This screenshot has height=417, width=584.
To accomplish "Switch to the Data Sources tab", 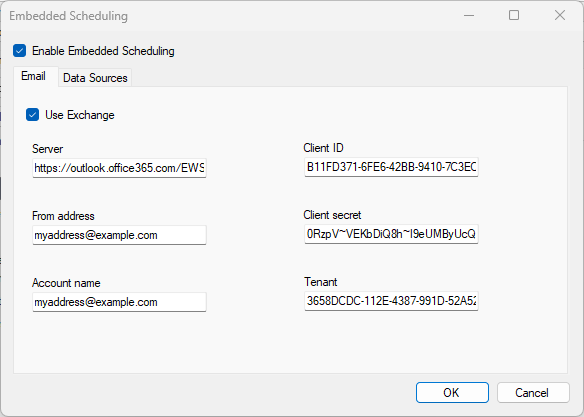I will pos(95,78).
